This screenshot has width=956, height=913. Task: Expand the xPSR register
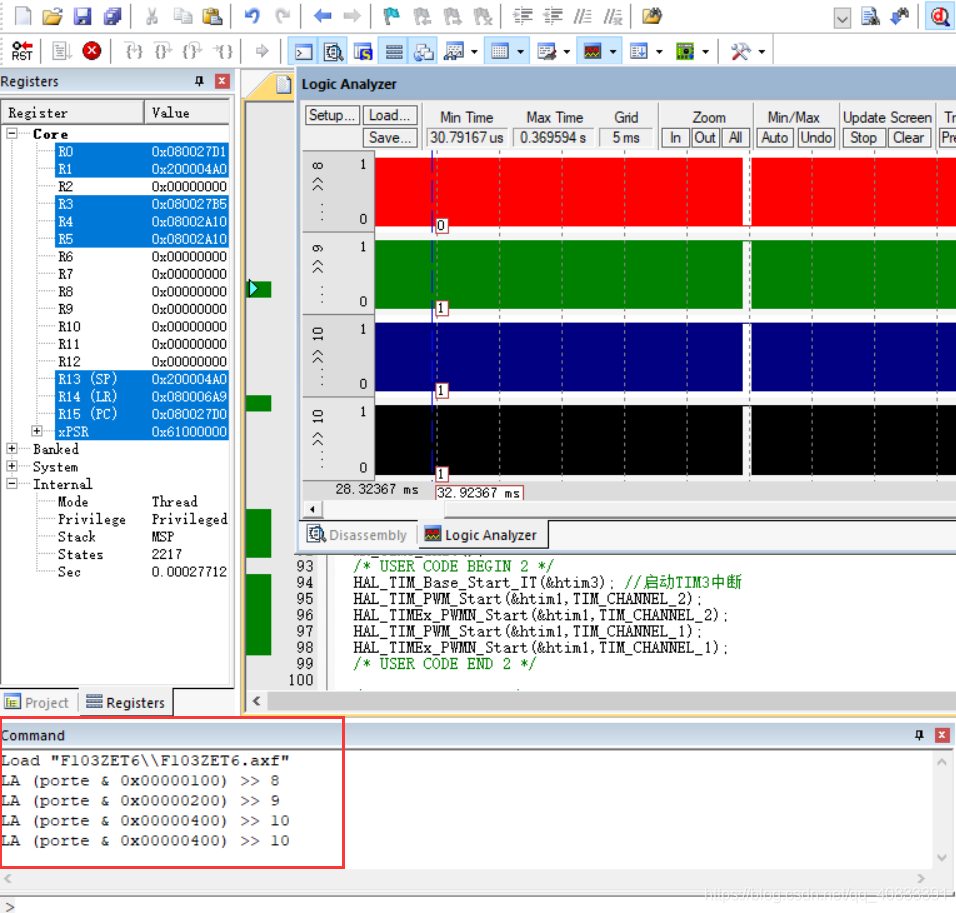coord(37,431)
